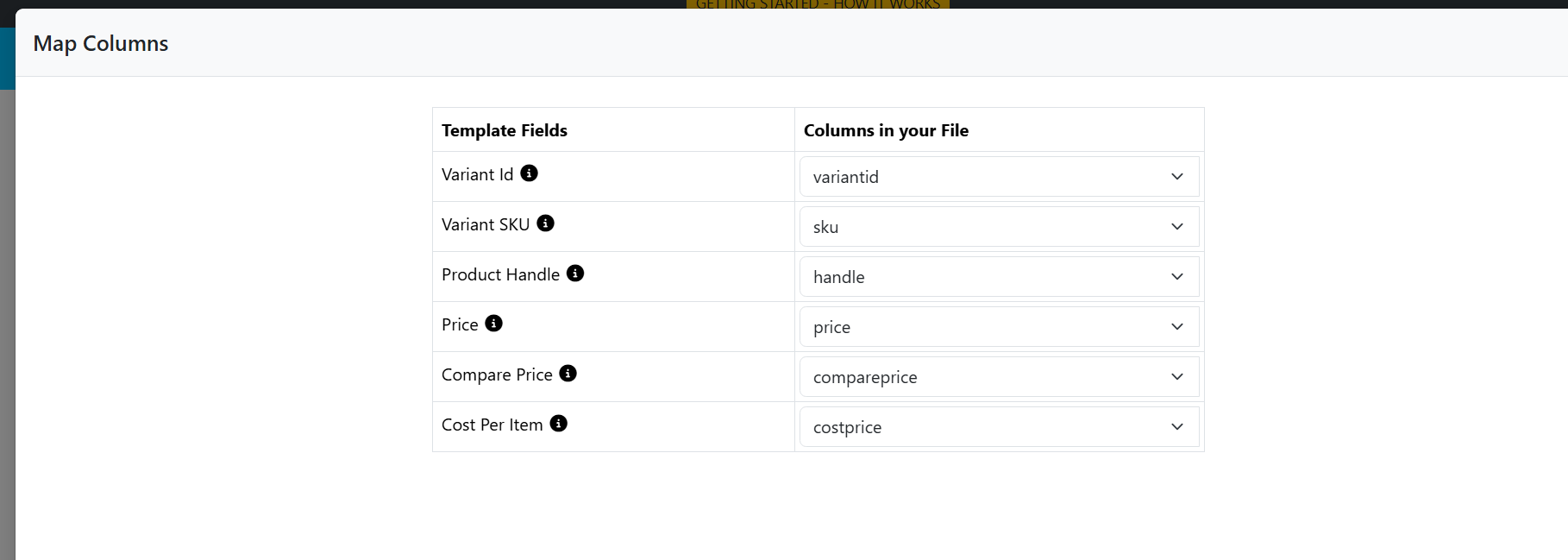Click the info icon beside Variant Id

(530, 173)
